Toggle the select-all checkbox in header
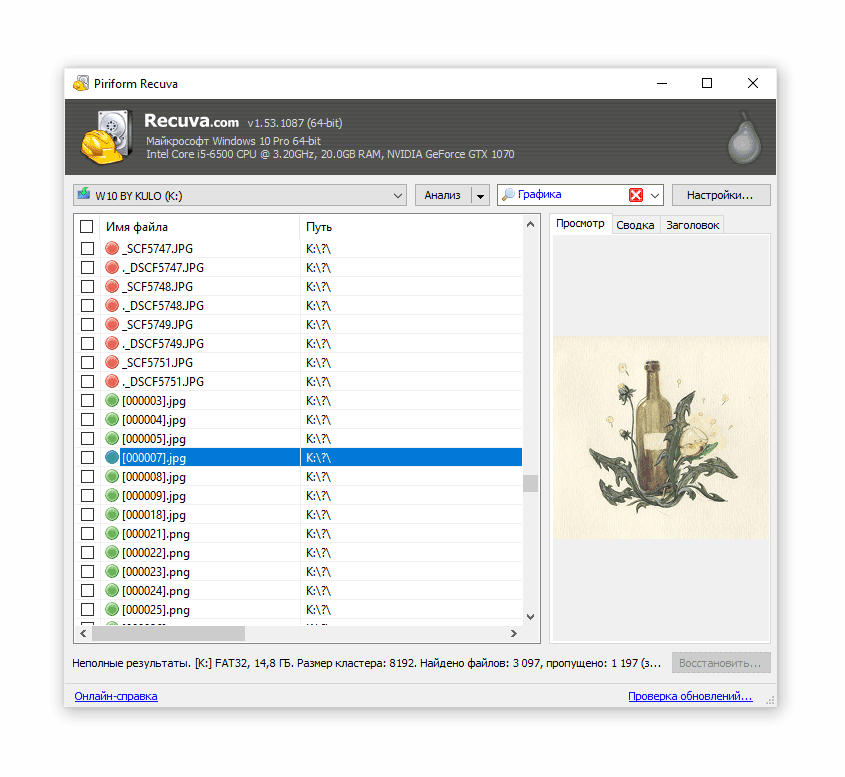The height and width of the screenshot is (777, 845). pos(86,226)
